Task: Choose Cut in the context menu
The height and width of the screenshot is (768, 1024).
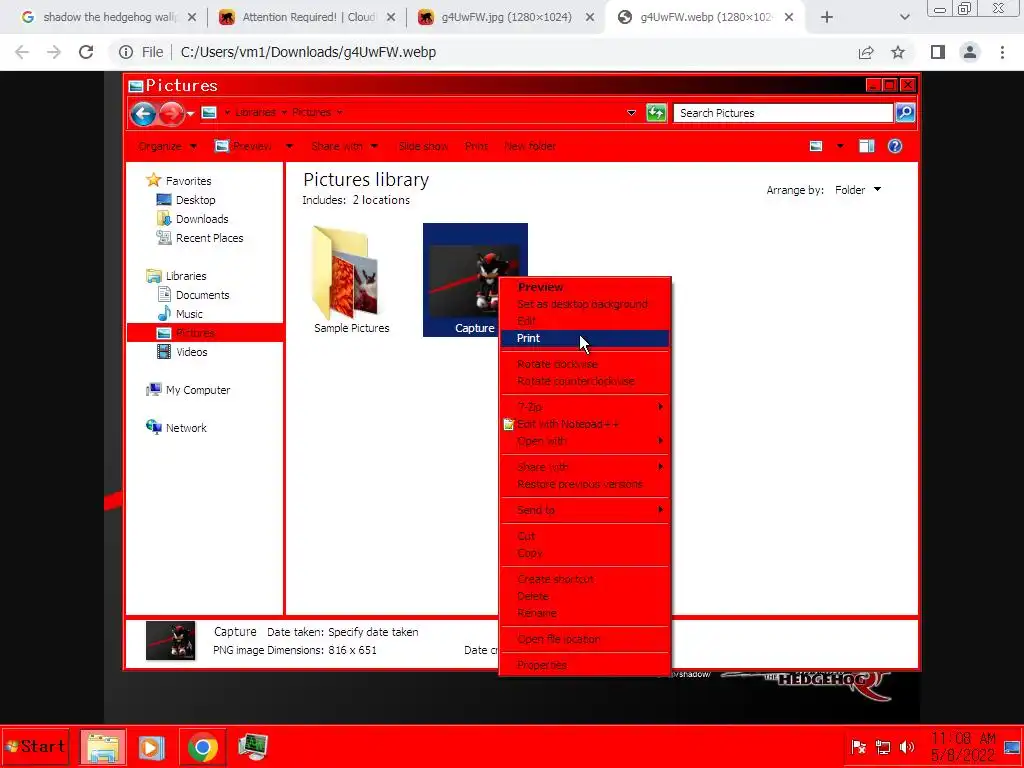Action: (584, 536)
